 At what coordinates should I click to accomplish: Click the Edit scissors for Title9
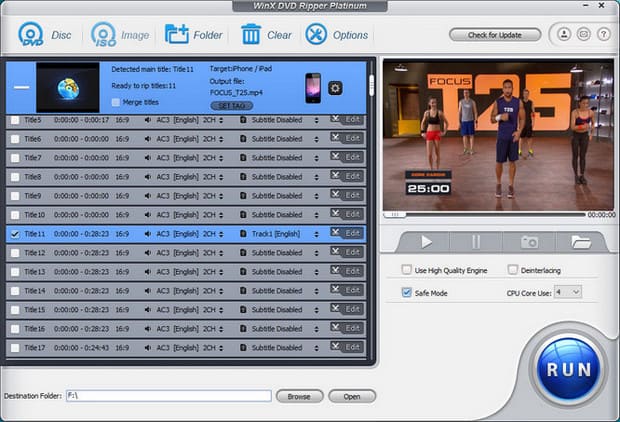[x=347, y=195]
